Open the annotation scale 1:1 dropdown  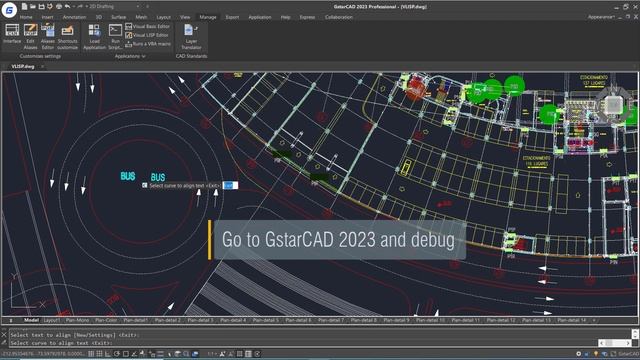[211, 354]
